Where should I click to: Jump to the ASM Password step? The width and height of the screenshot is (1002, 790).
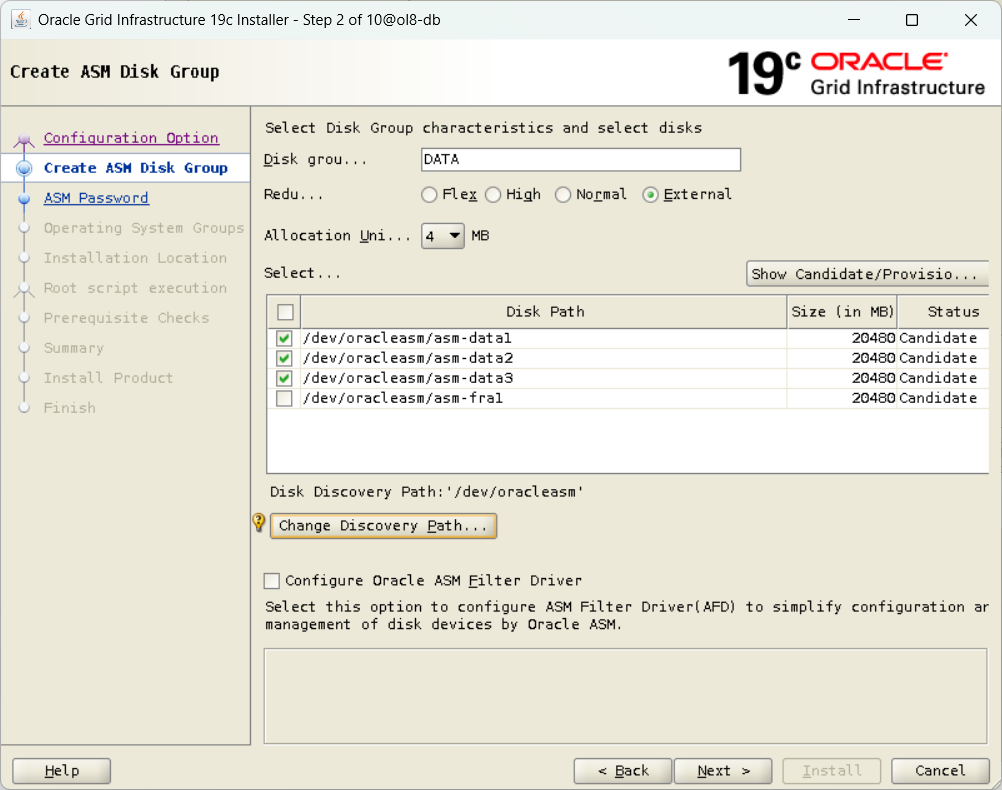coord(96,198)
